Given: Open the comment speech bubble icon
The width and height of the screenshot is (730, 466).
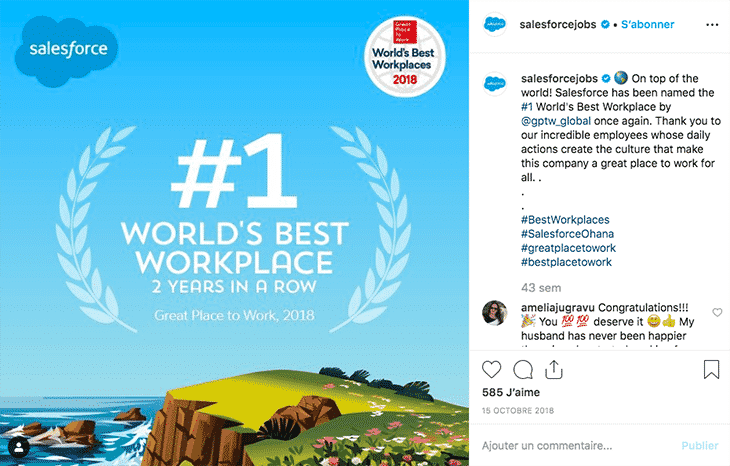Looking at the screenshot, I should pyautogui.click(x=523, y=370).
